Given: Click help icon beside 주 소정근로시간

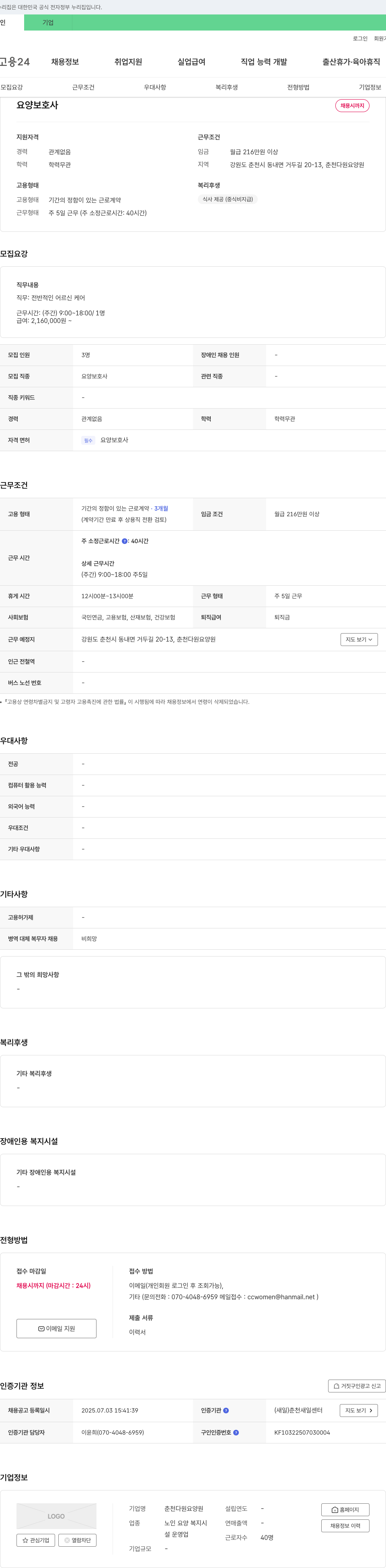Looking at the screenshot, I should 125,541.
